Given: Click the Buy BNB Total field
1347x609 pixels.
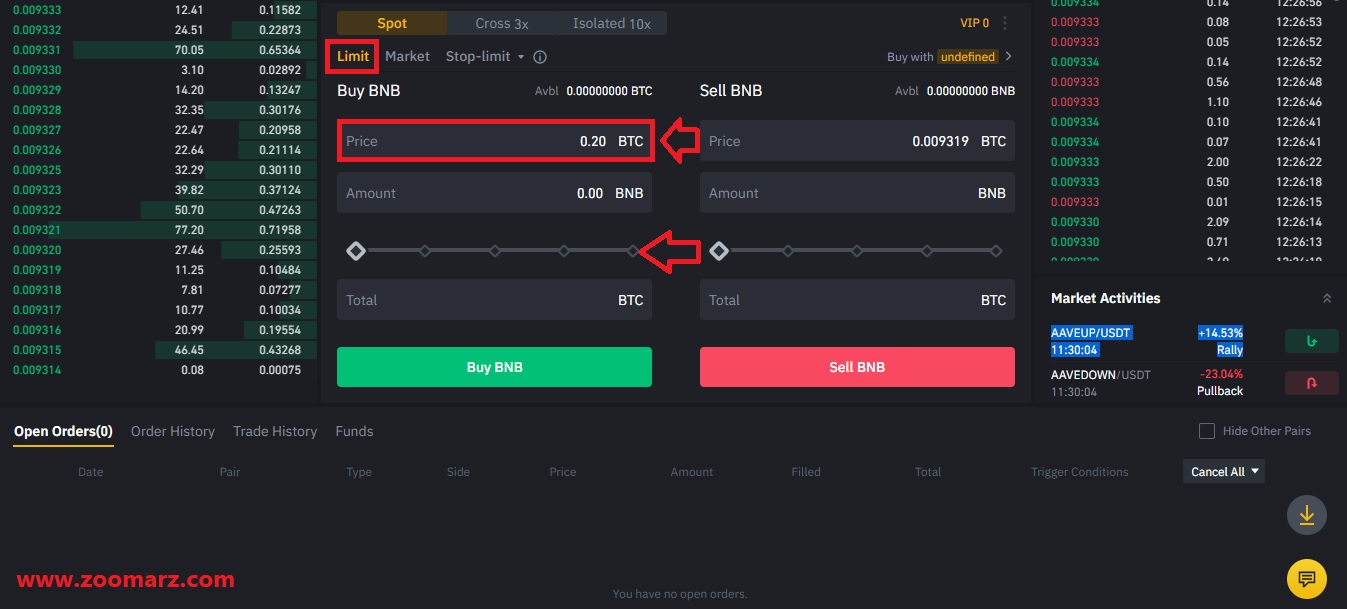Looking at the screenshot, I should click(x=494, y=300).
